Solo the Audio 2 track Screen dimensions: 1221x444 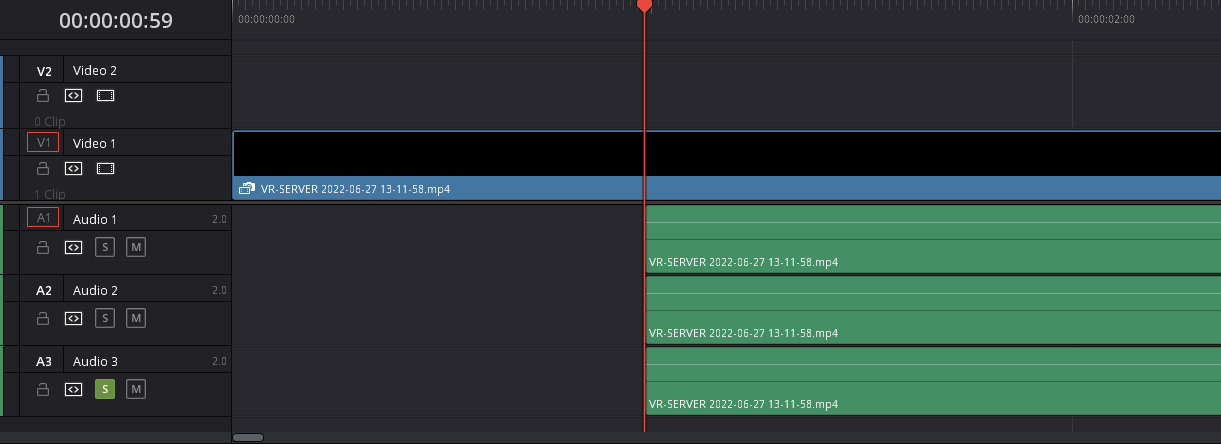click(105, 318)
